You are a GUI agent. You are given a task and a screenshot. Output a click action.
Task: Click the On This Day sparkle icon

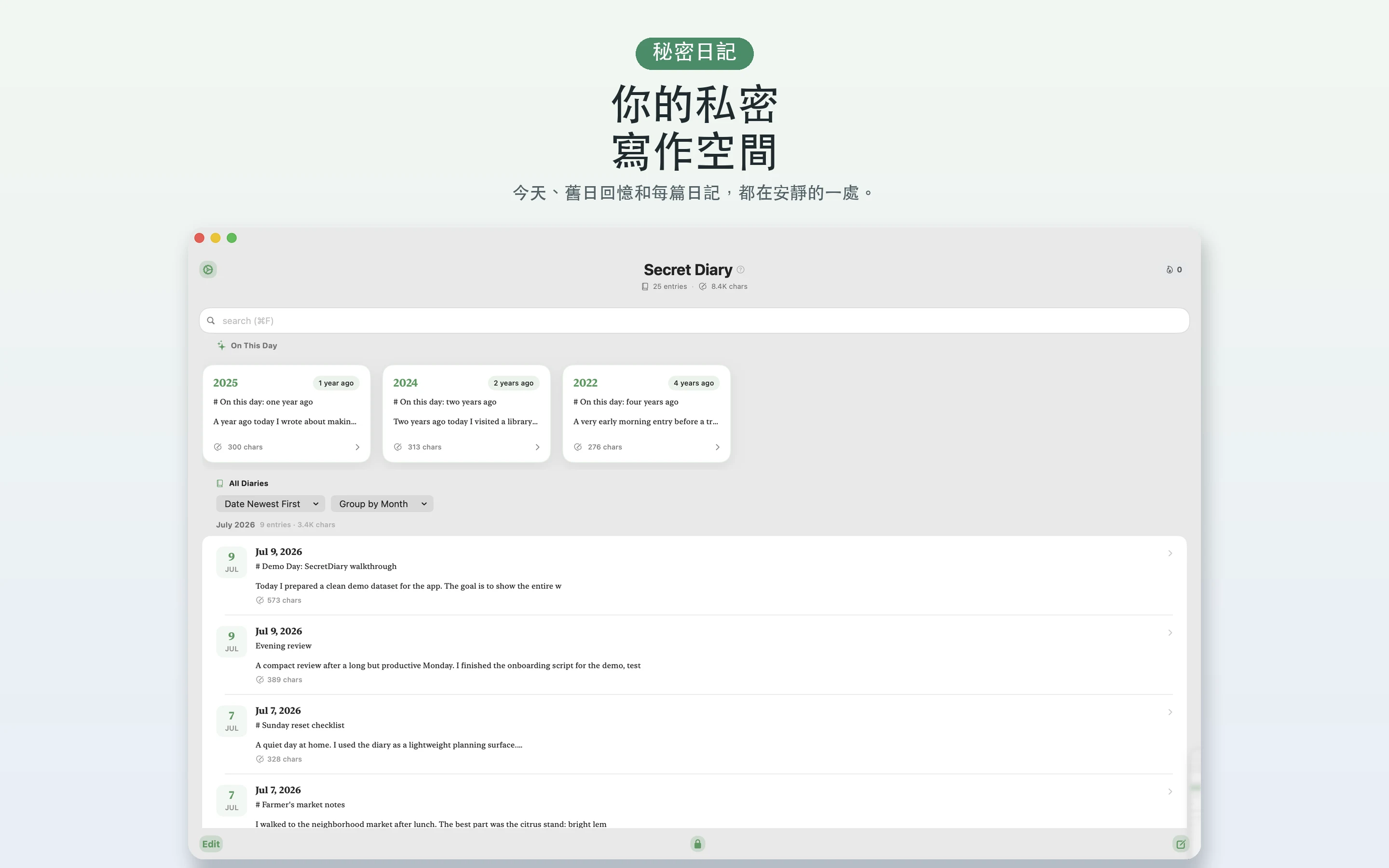pyautogui.click(x=221, y=345)
